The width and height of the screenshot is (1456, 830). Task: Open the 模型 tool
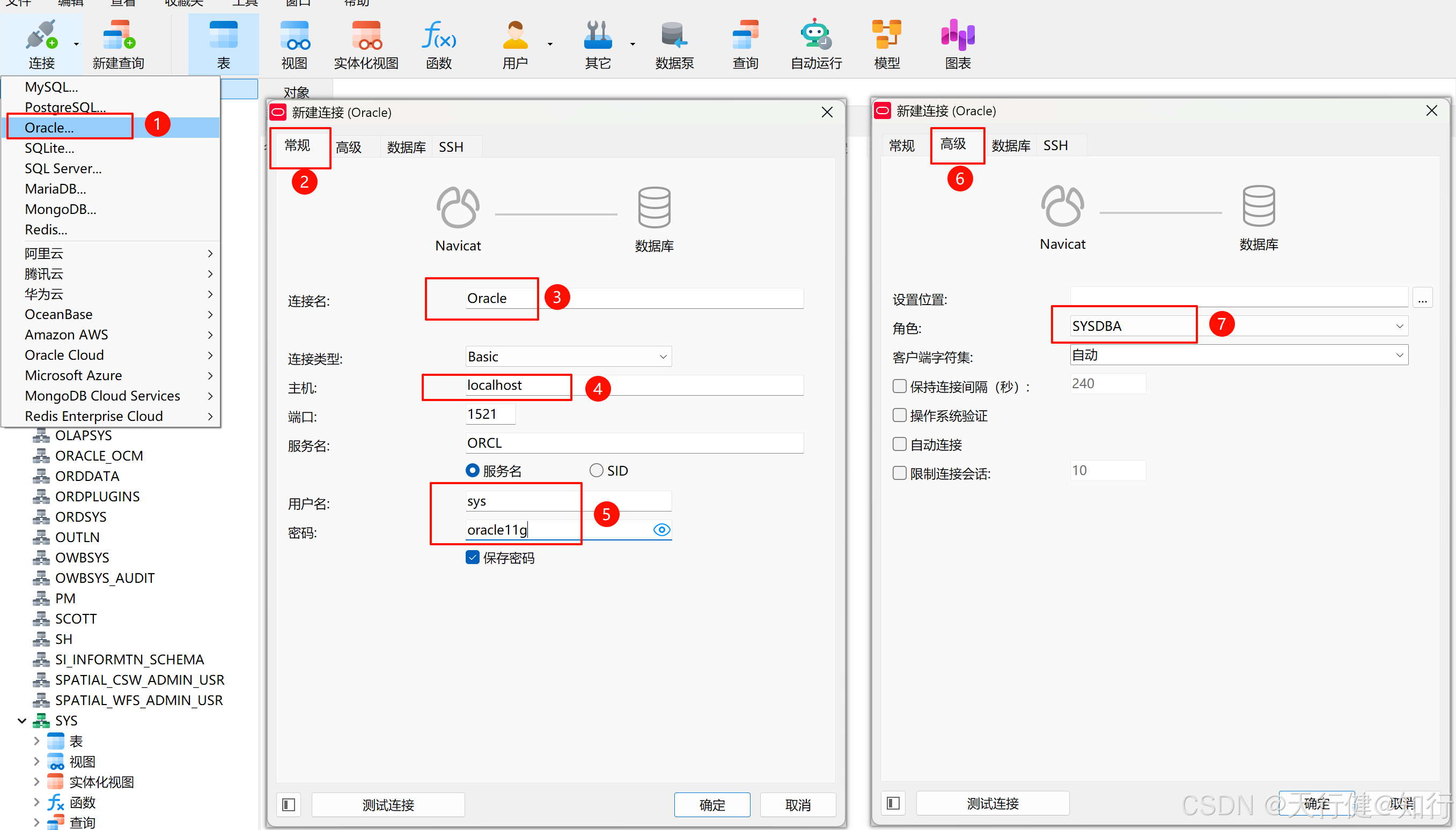[886, 43]
